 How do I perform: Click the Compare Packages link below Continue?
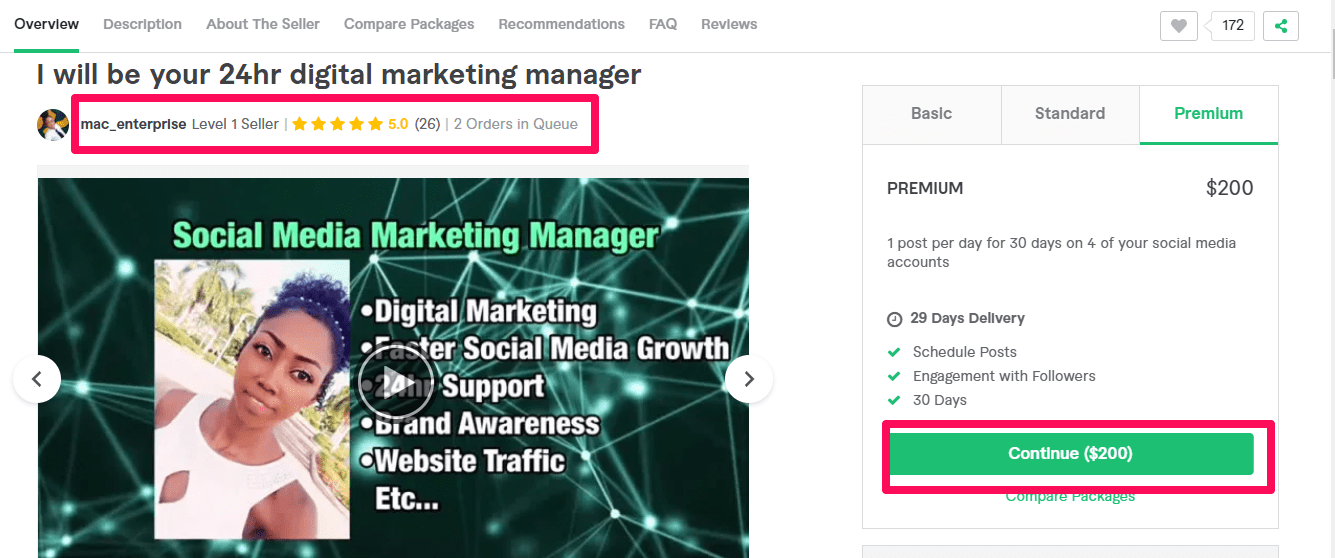pos(1070,497)
